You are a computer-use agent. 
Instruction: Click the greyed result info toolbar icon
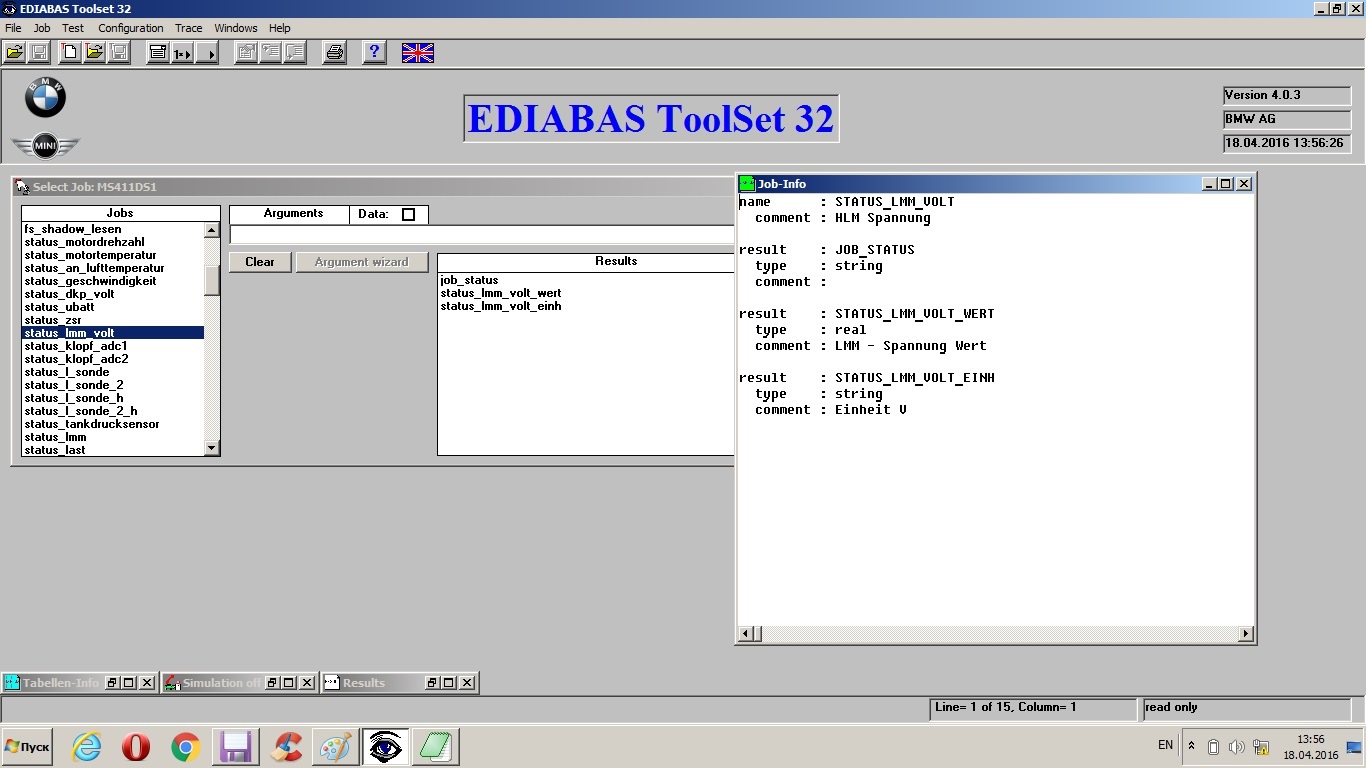[294, 53]
